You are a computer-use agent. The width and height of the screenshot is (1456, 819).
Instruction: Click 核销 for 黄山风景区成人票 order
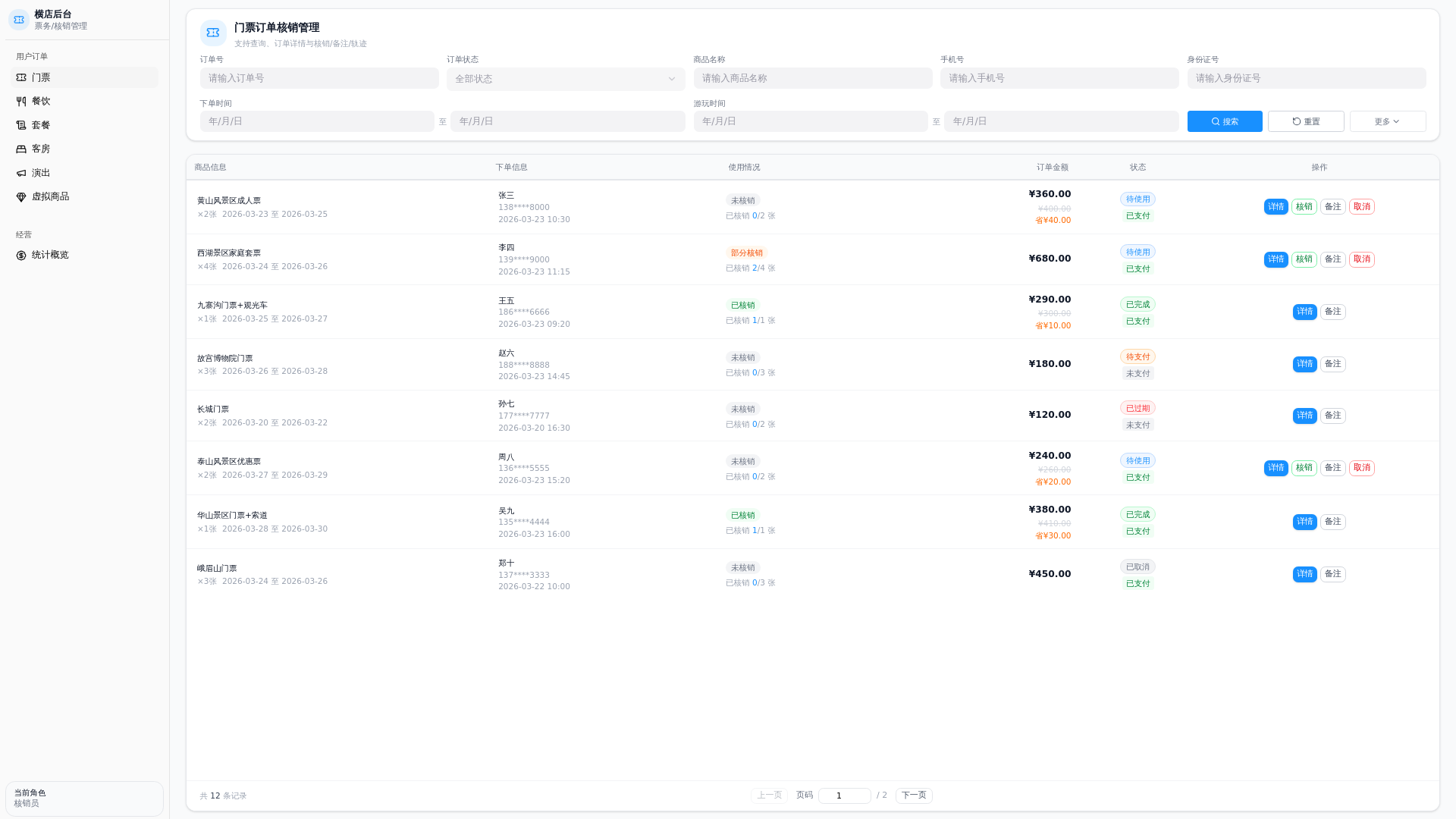[x=1304, y=207]
